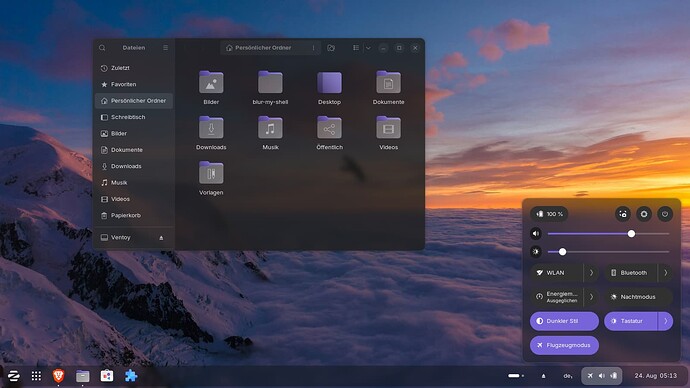The image size is (690, 388).
Task: Open the Öffentlich folder icon
Action: [x=329, y=128]
